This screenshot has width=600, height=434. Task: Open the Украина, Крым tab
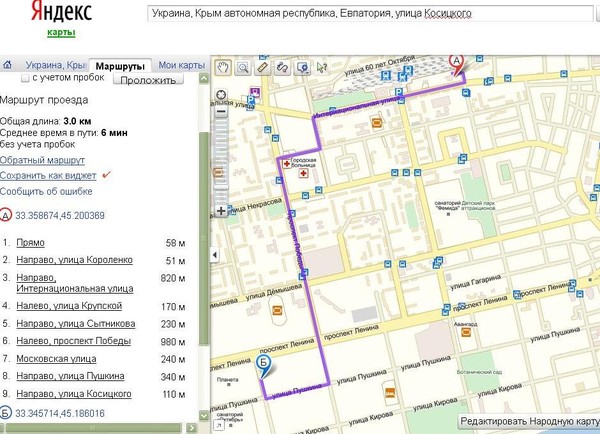pyautogui.click(x=55, y=65)
